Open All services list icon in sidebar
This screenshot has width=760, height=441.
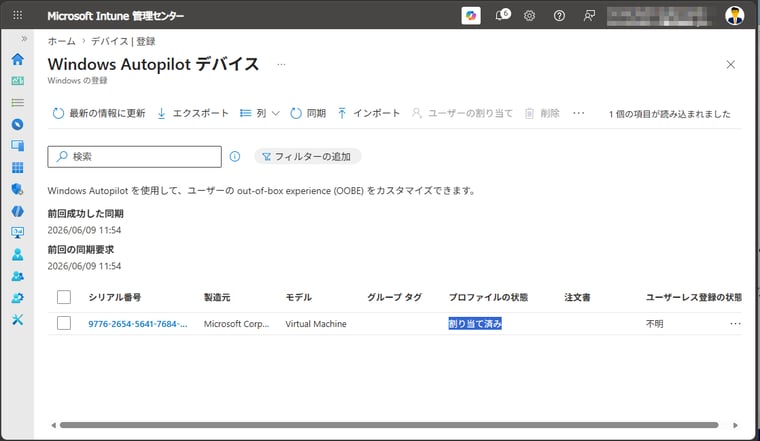pyautogui.click(x=17, y=102)
